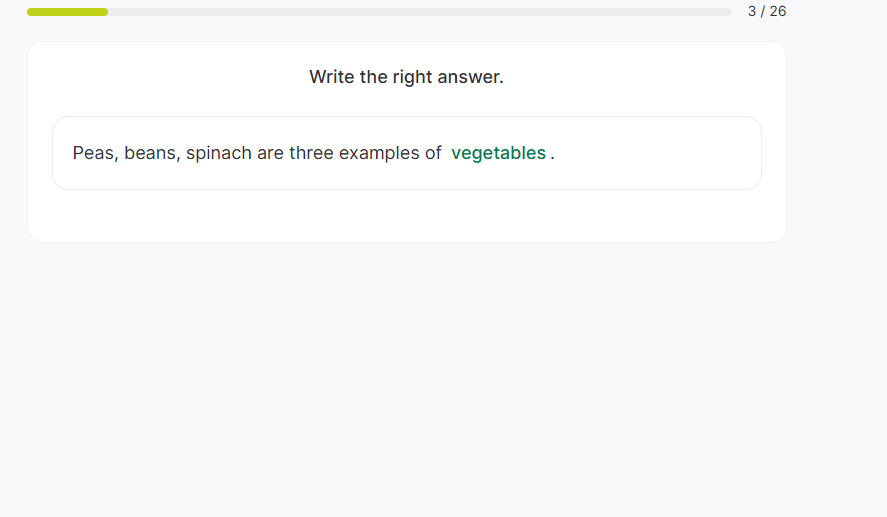This screenshot has height=517, width=887.
Task: Click the 3 / 26 question counter
Action: (766, 11)
